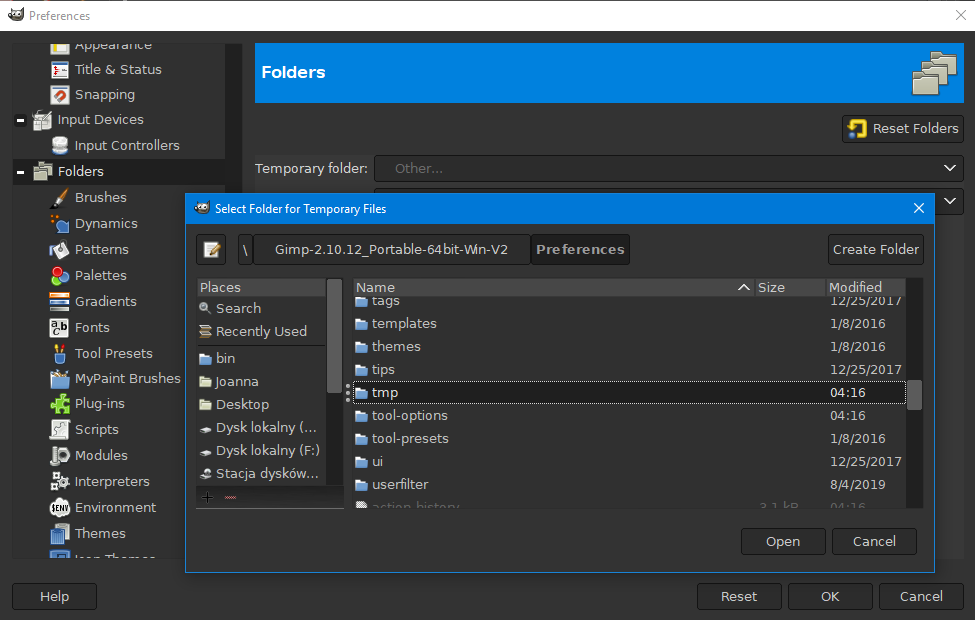Select the tool-presets folder
The width and height of the screenshot is (975, 620).
pos(629,439)
